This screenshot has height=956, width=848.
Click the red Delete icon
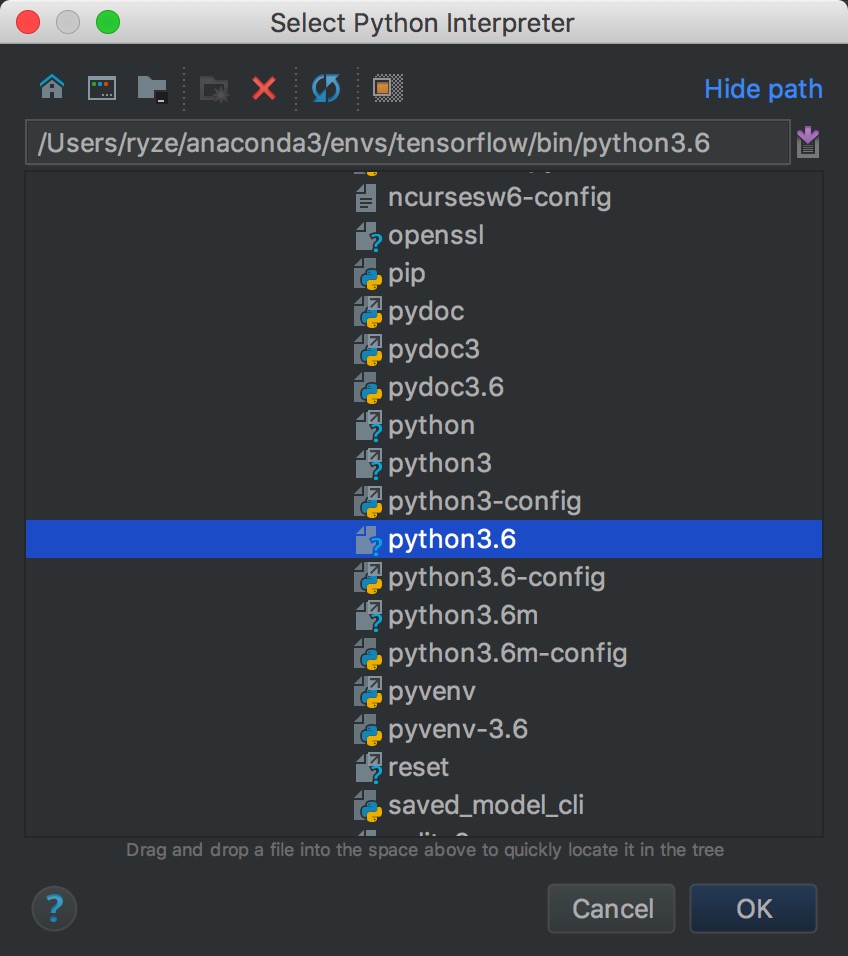pyautogui.click(x=263, y=88)
